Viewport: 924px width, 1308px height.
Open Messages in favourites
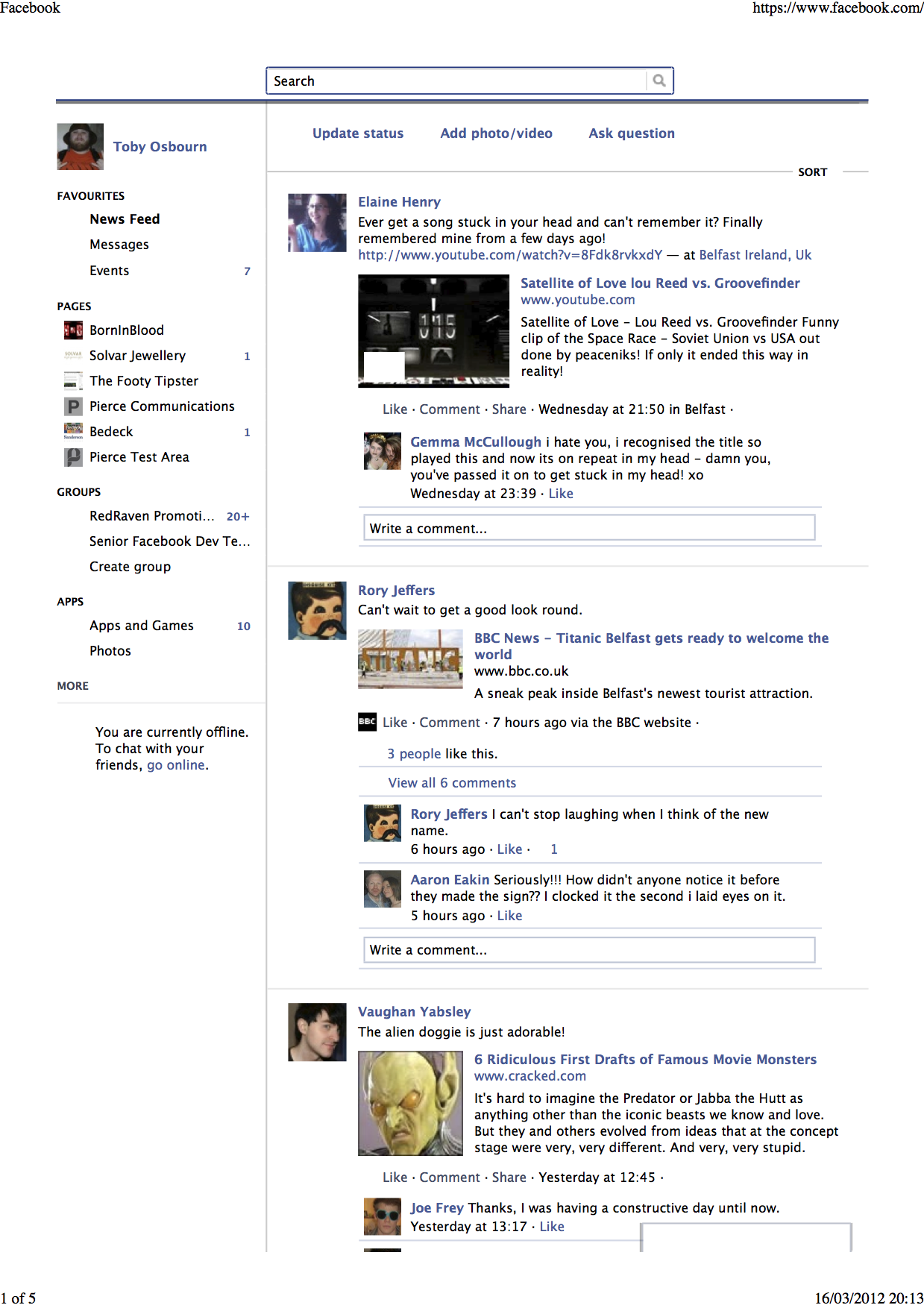coord(119,245)
